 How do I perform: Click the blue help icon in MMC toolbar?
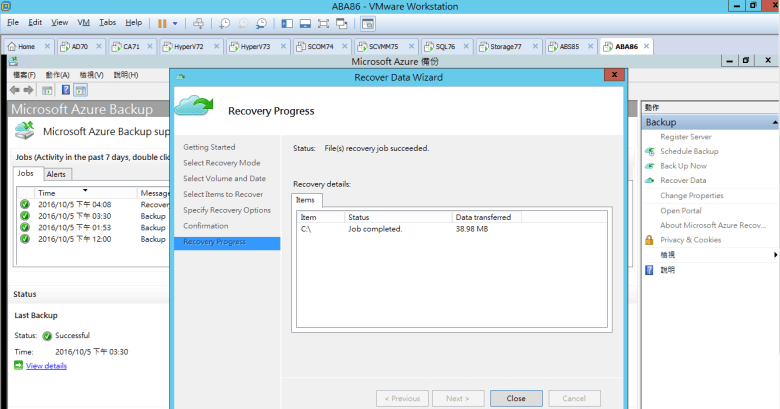65,90
